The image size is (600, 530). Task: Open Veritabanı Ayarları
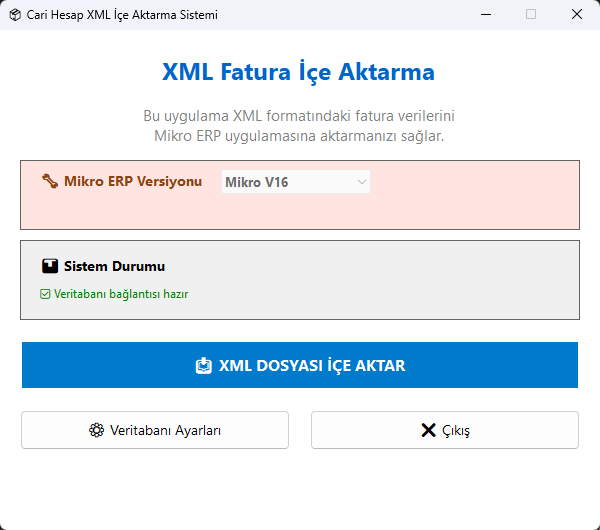(x=155, y=430)
